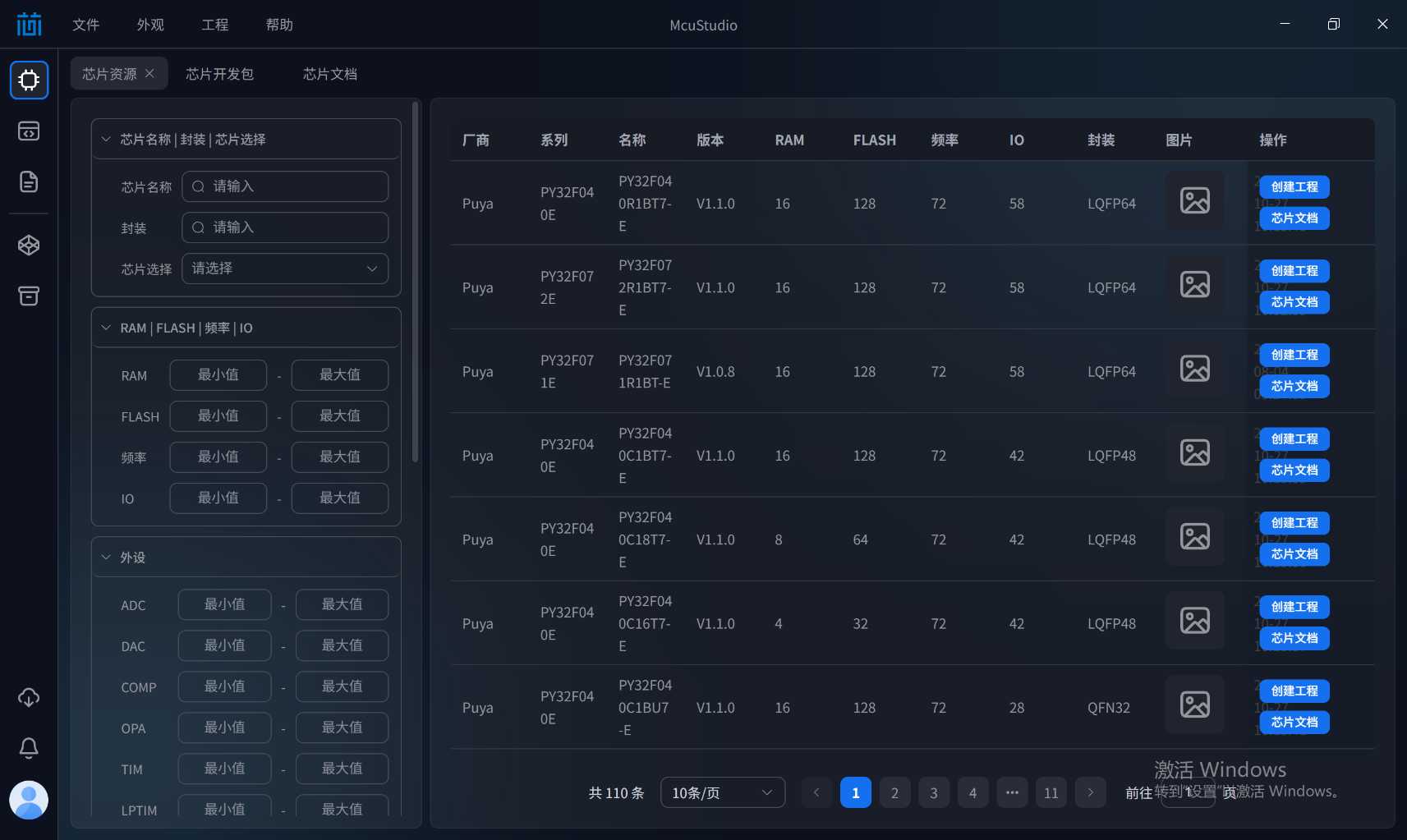The width and height of the screenshot is (1407, 840).
Task: Click COMP 最小值 field
Action: coord(225,686)
